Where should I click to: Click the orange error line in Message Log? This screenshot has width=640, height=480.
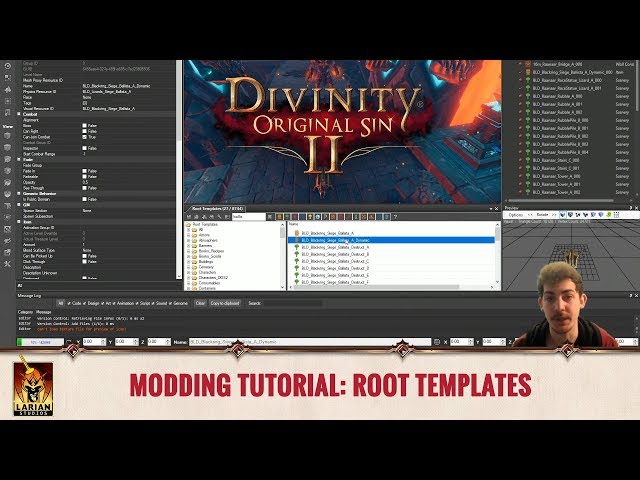tap(81, 329)
